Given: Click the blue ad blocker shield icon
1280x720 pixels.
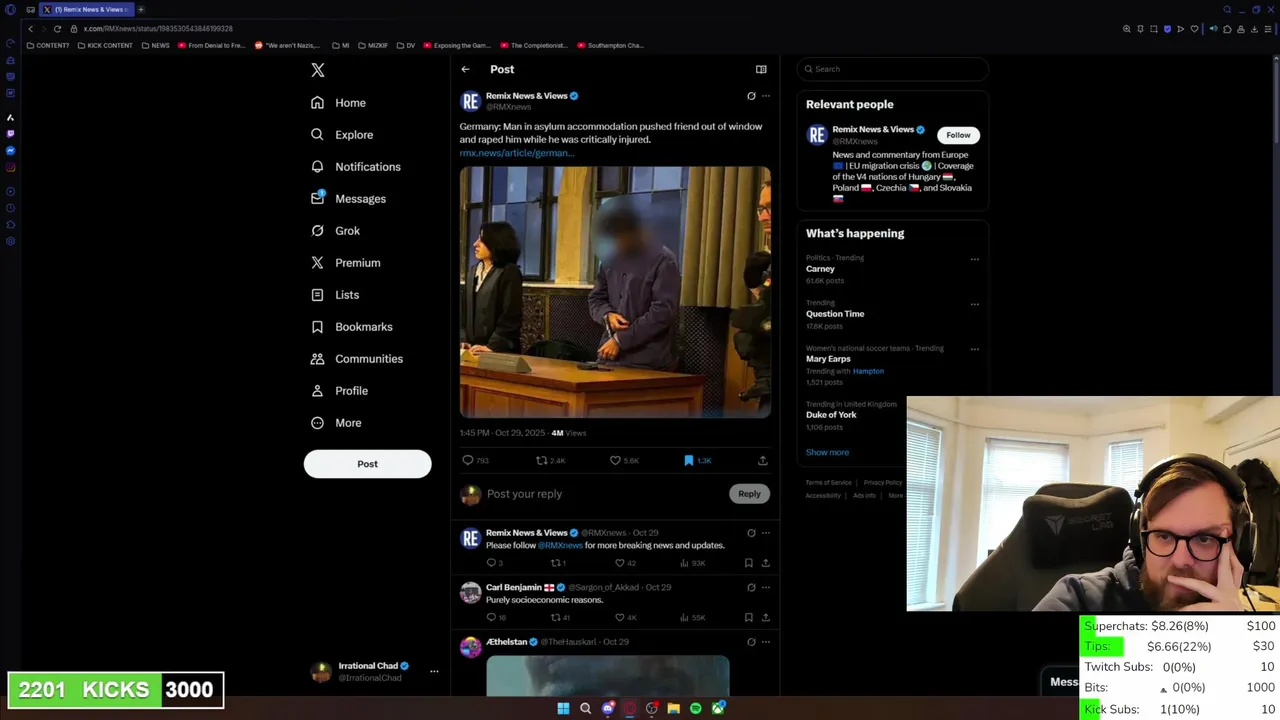Looking at the screenshot, I should click(1167, 29).
